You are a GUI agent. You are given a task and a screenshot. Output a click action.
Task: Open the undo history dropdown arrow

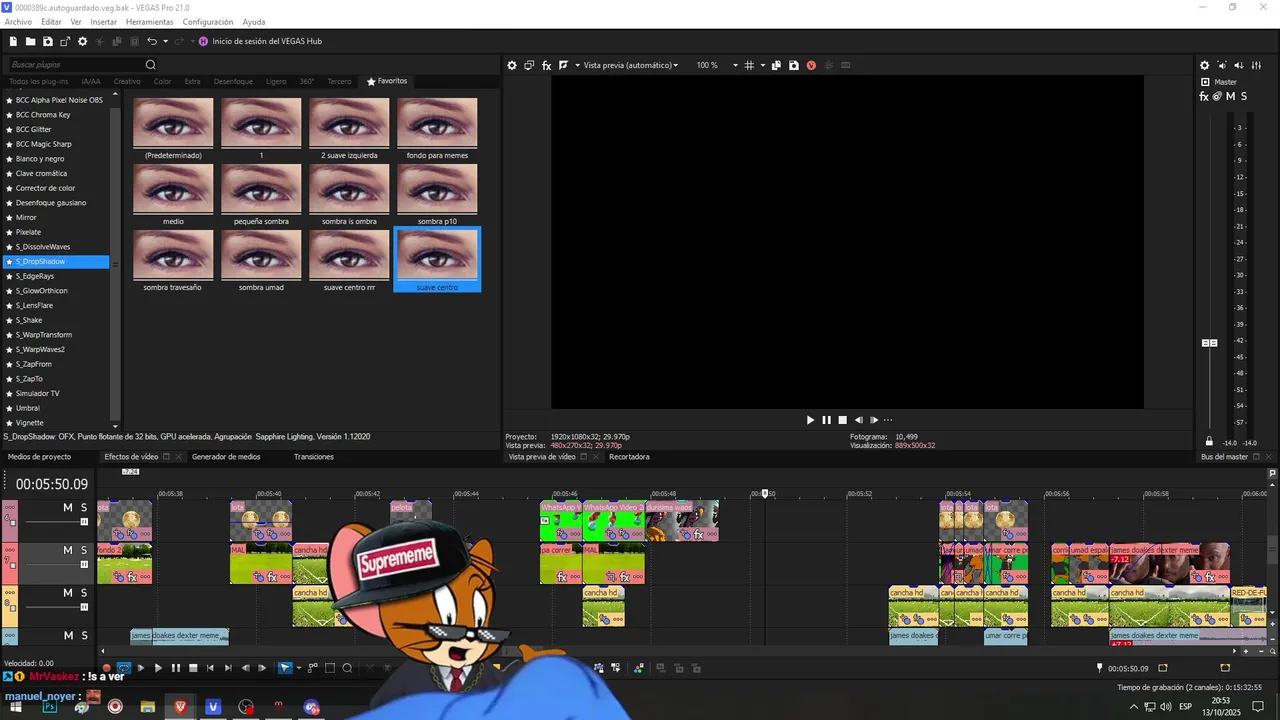pos(165,41)
